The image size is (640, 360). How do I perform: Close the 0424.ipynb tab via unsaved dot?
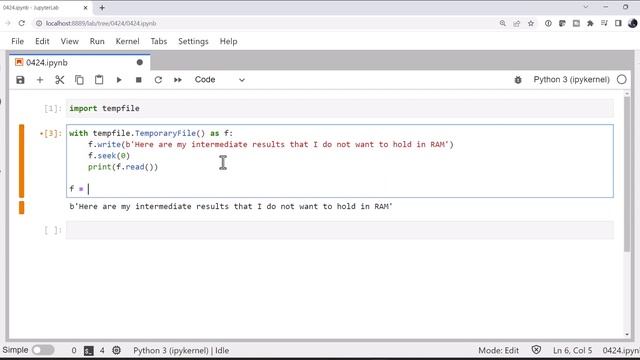coord(140,62)
